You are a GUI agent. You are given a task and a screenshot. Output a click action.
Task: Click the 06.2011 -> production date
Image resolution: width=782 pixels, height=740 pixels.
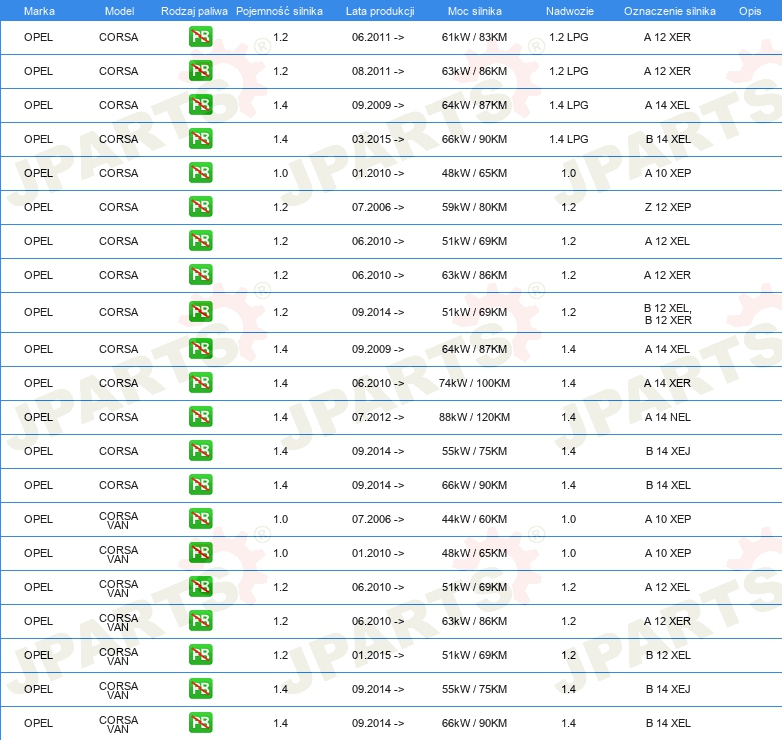[378, 37]
